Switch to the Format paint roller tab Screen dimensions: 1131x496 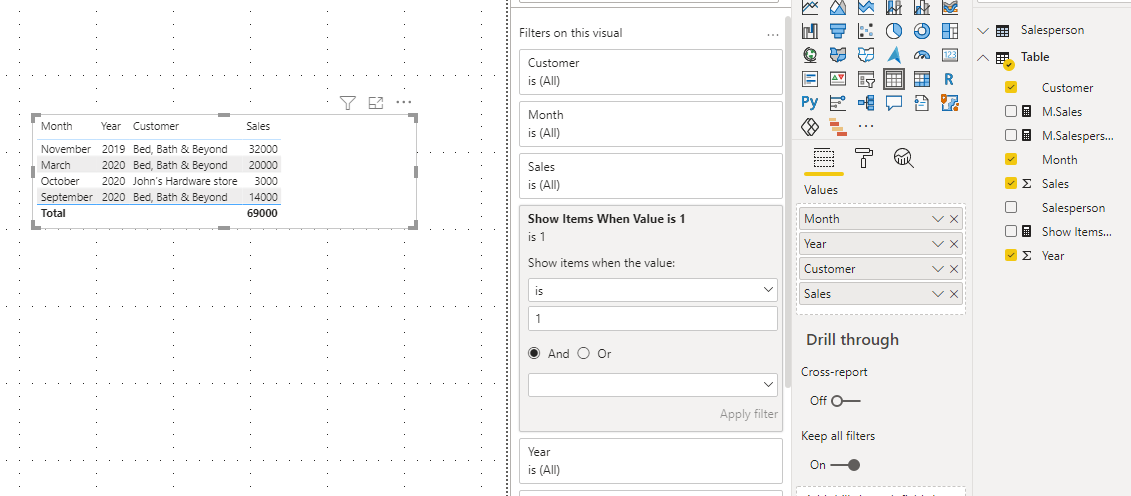pyautogui.click(x=863, y=158)
